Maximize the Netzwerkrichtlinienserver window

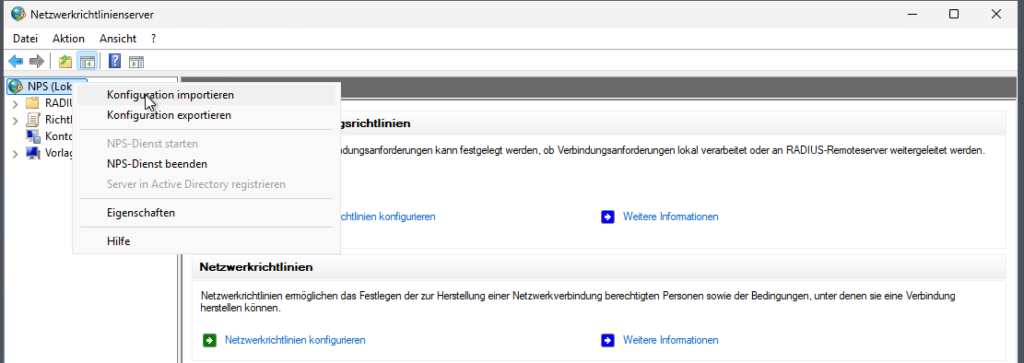954,14
